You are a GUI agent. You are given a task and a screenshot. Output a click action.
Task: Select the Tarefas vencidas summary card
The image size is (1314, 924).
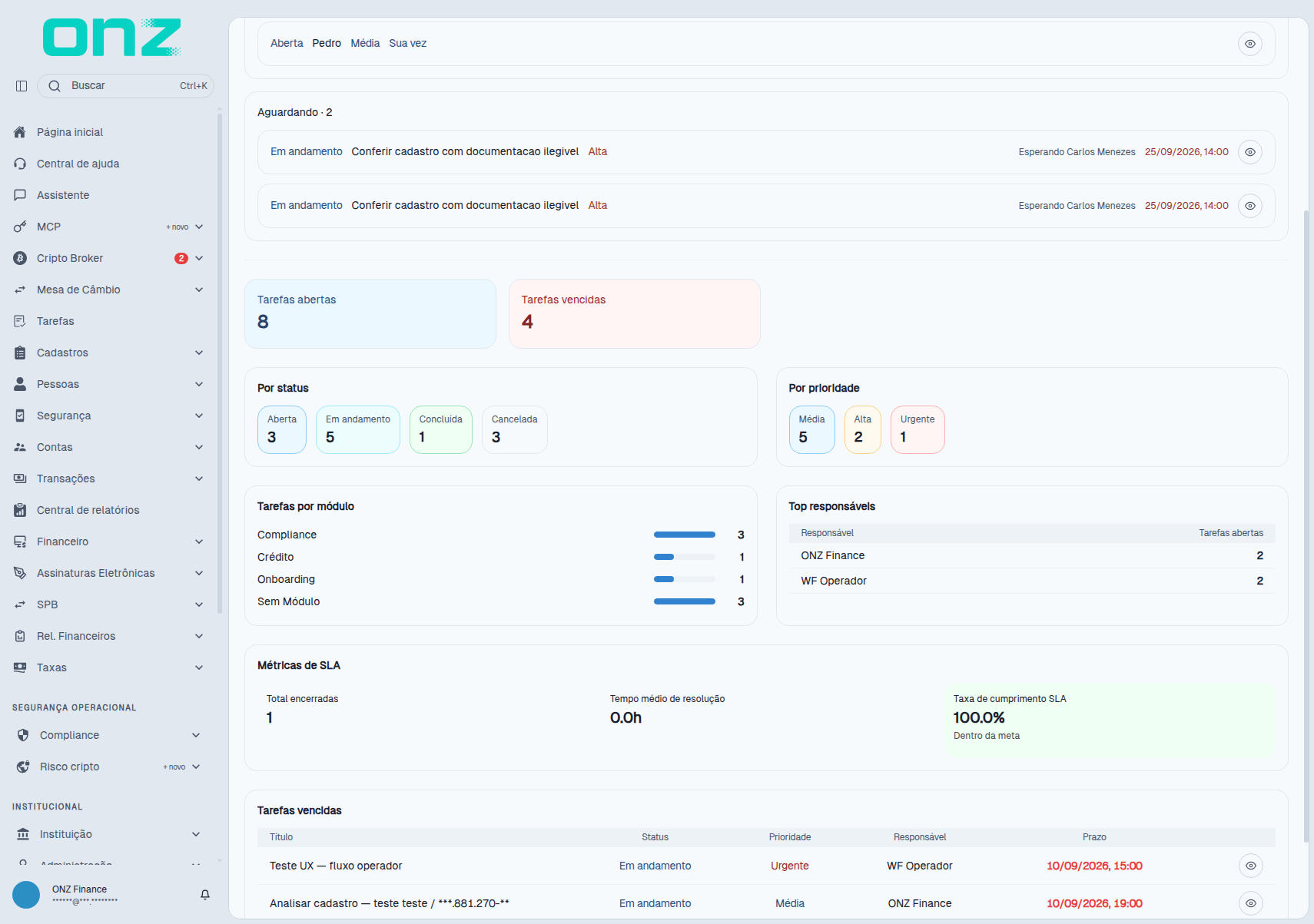click(x=635, y=313)
